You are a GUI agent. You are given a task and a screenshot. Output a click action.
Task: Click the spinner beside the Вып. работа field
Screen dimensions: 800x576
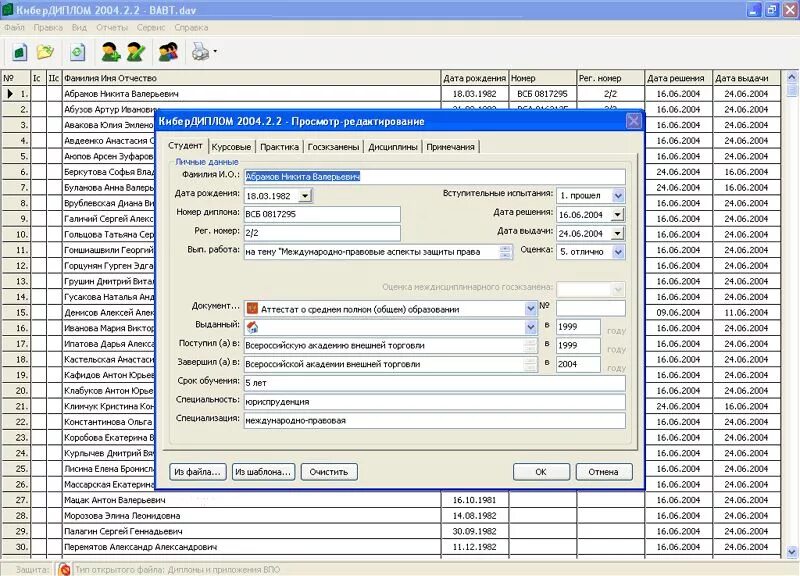(506, 252)
